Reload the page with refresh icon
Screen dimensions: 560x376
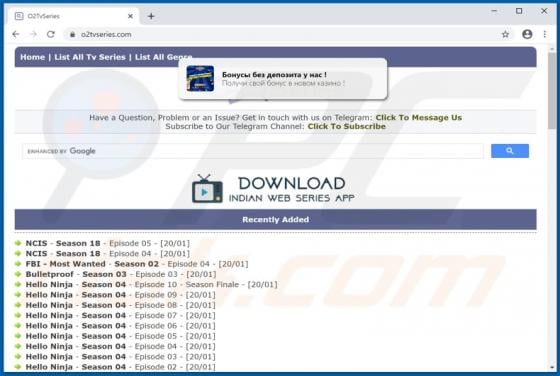pos(51,34)
